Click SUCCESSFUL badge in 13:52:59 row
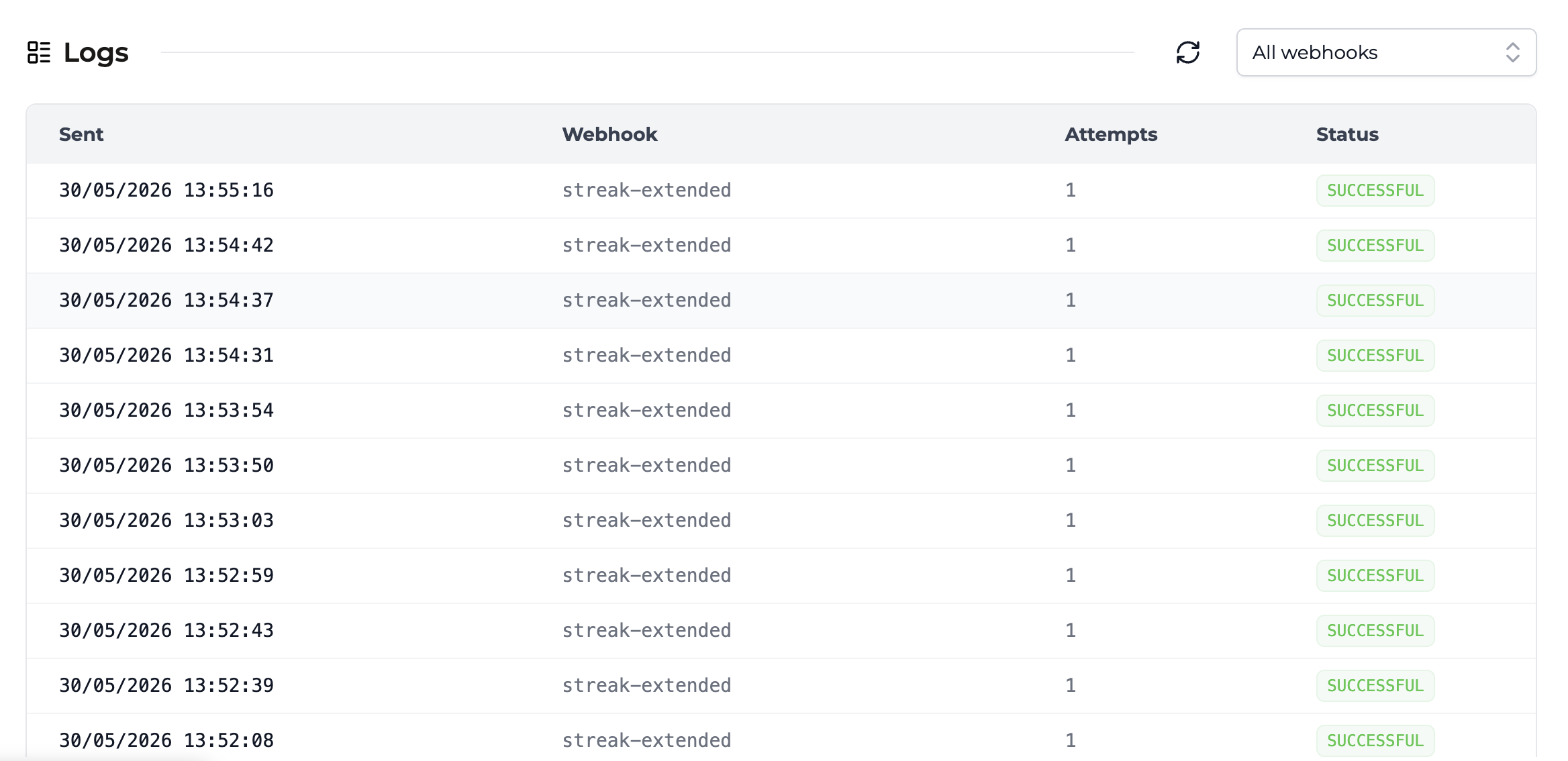The width and height of the screenshot is (1568, 761). (x=1375, y=576)
